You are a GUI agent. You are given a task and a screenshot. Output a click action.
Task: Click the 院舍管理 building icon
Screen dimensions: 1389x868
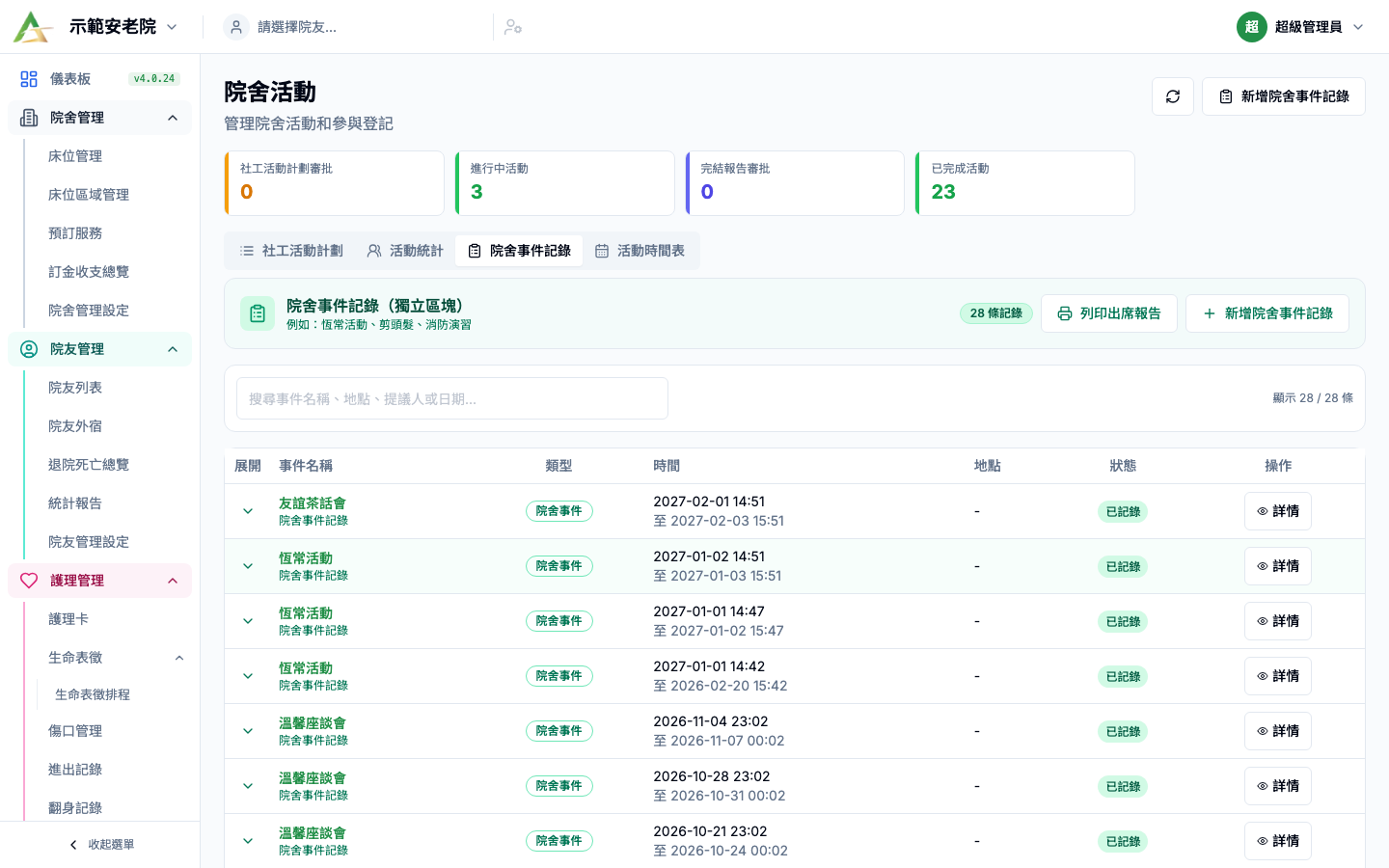point(29,118)
